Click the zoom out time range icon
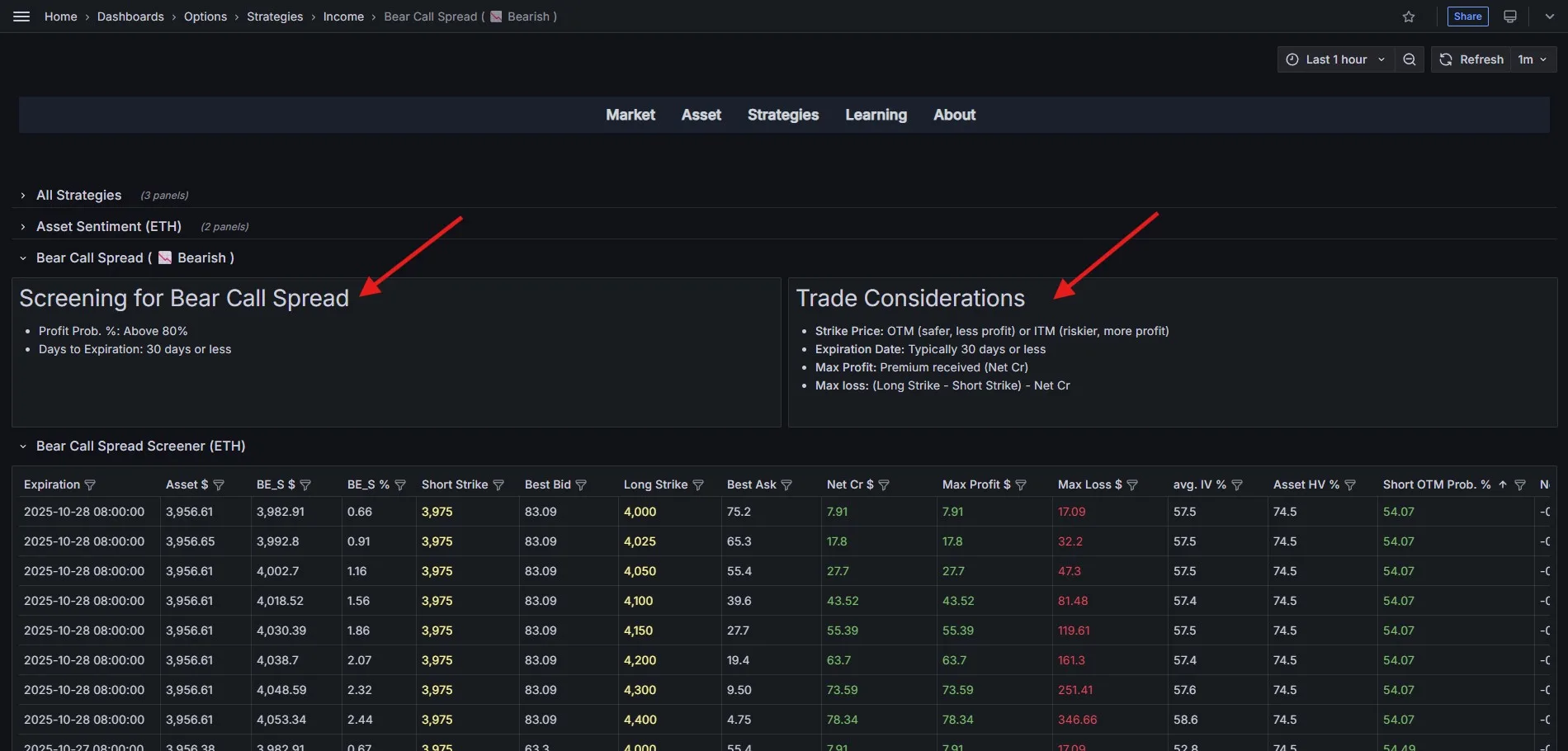The width and height of the screenshot is (1568, 751). (1410, 59)
